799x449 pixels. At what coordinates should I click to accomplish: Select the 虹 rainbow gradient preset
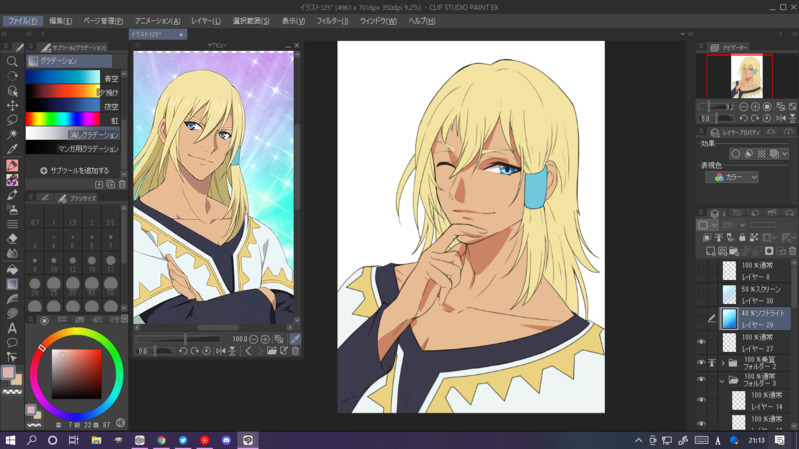pyautogui.click(x=73, y=120)
